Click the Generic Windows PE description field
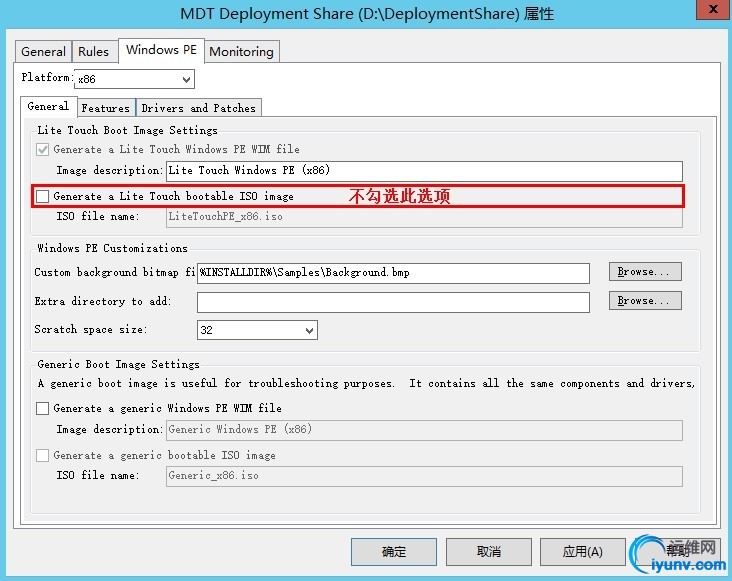 click(424, 430)
